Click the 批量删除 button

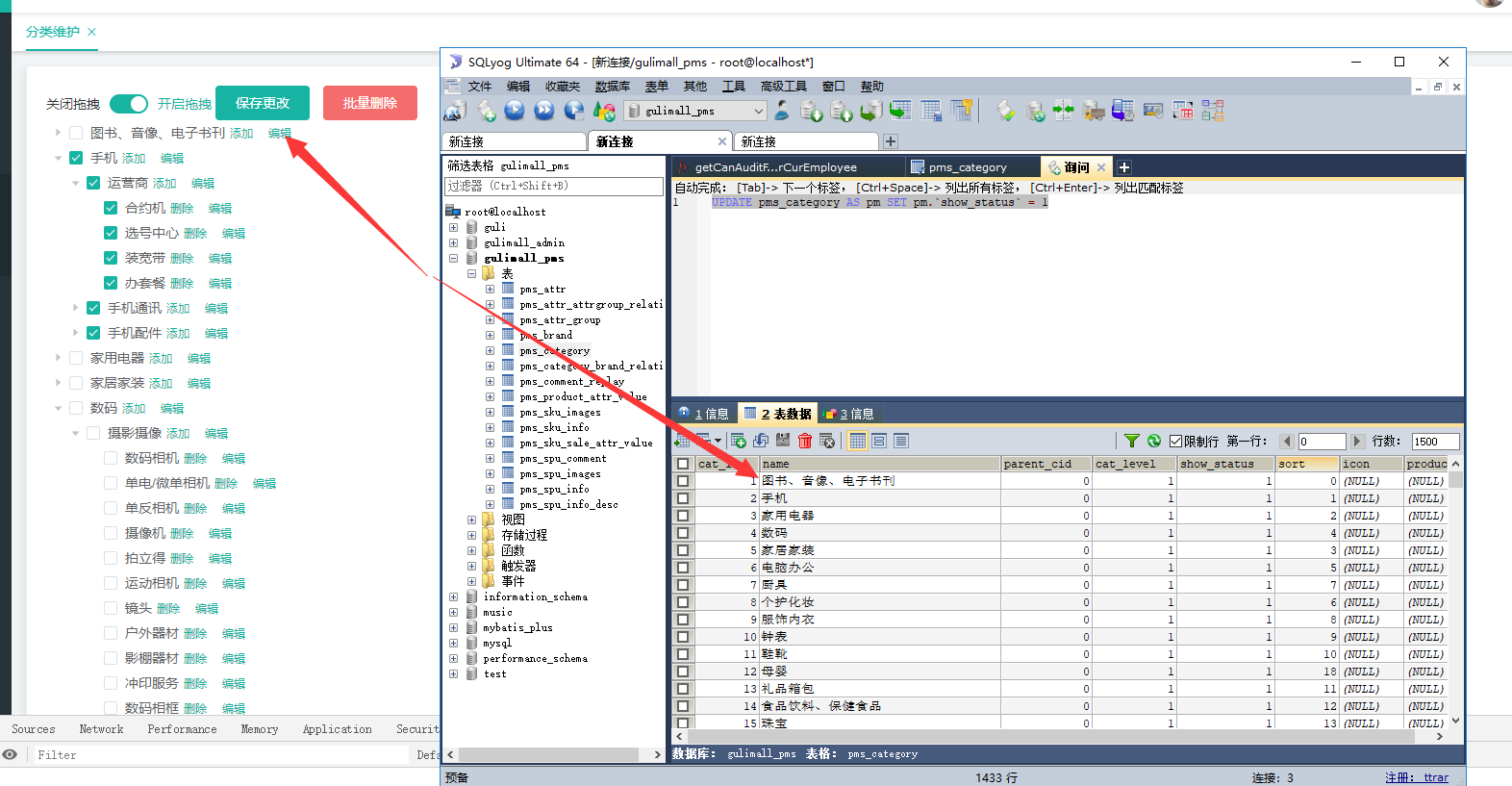pos(370,103)
